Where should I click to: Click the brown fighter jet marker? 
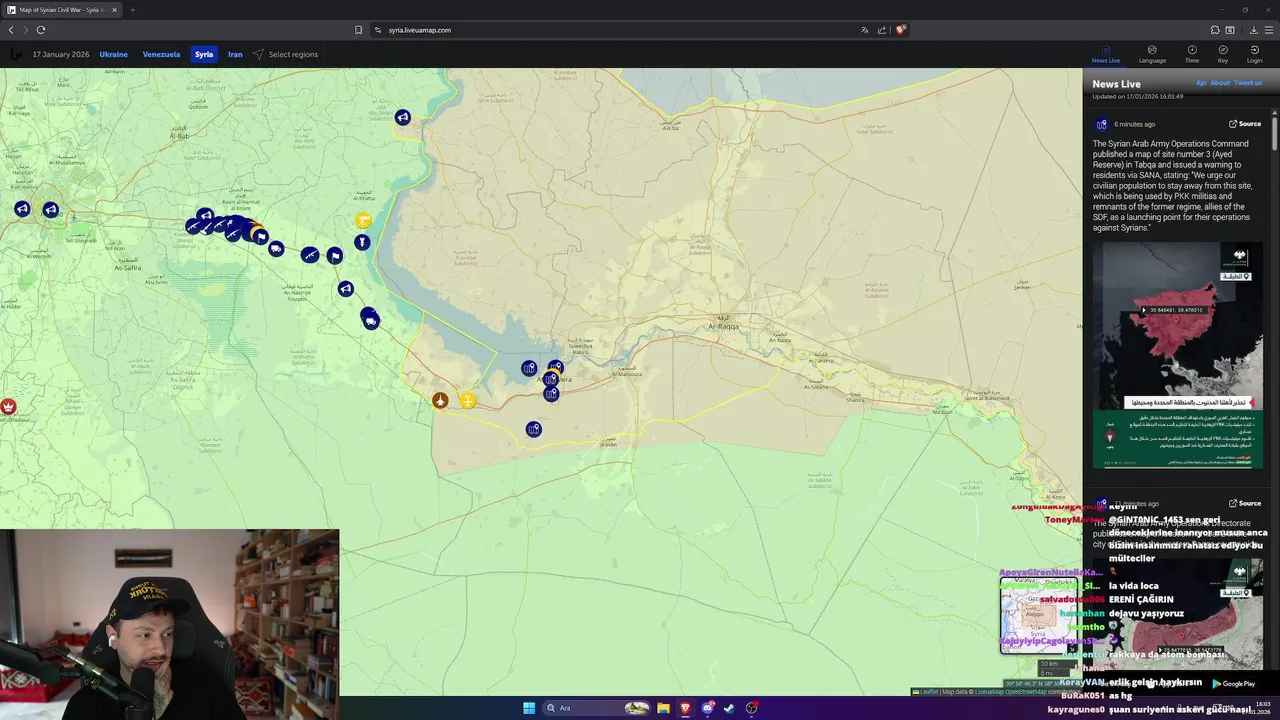440,400
